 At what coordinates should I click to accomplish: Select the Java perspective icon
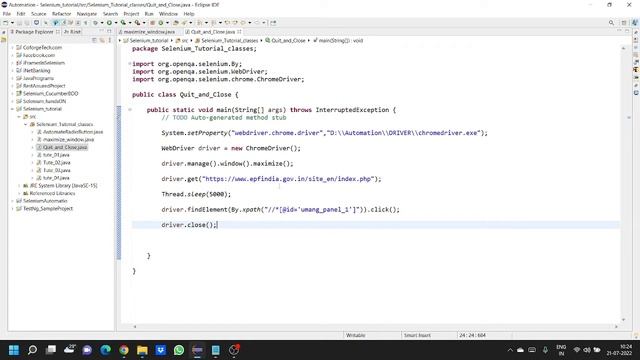point(635,23)
